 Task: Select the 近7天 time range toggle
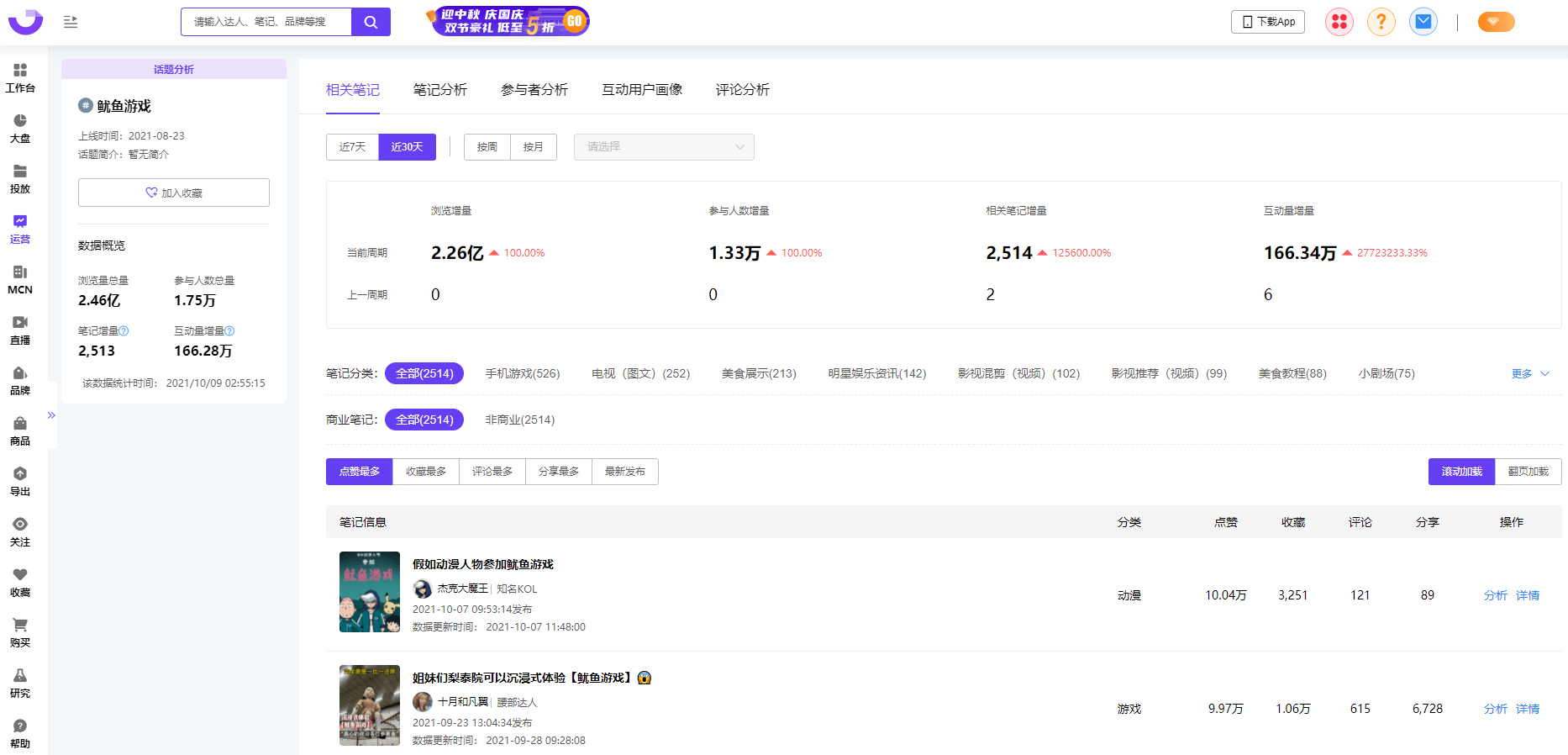(x=352, y=147)
